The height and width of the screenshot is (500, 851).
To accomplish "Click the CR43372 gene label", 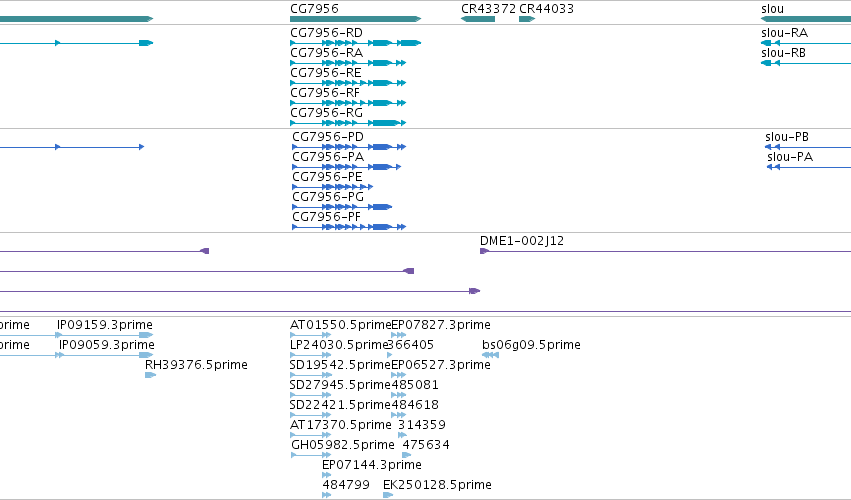I will point(488,9).
